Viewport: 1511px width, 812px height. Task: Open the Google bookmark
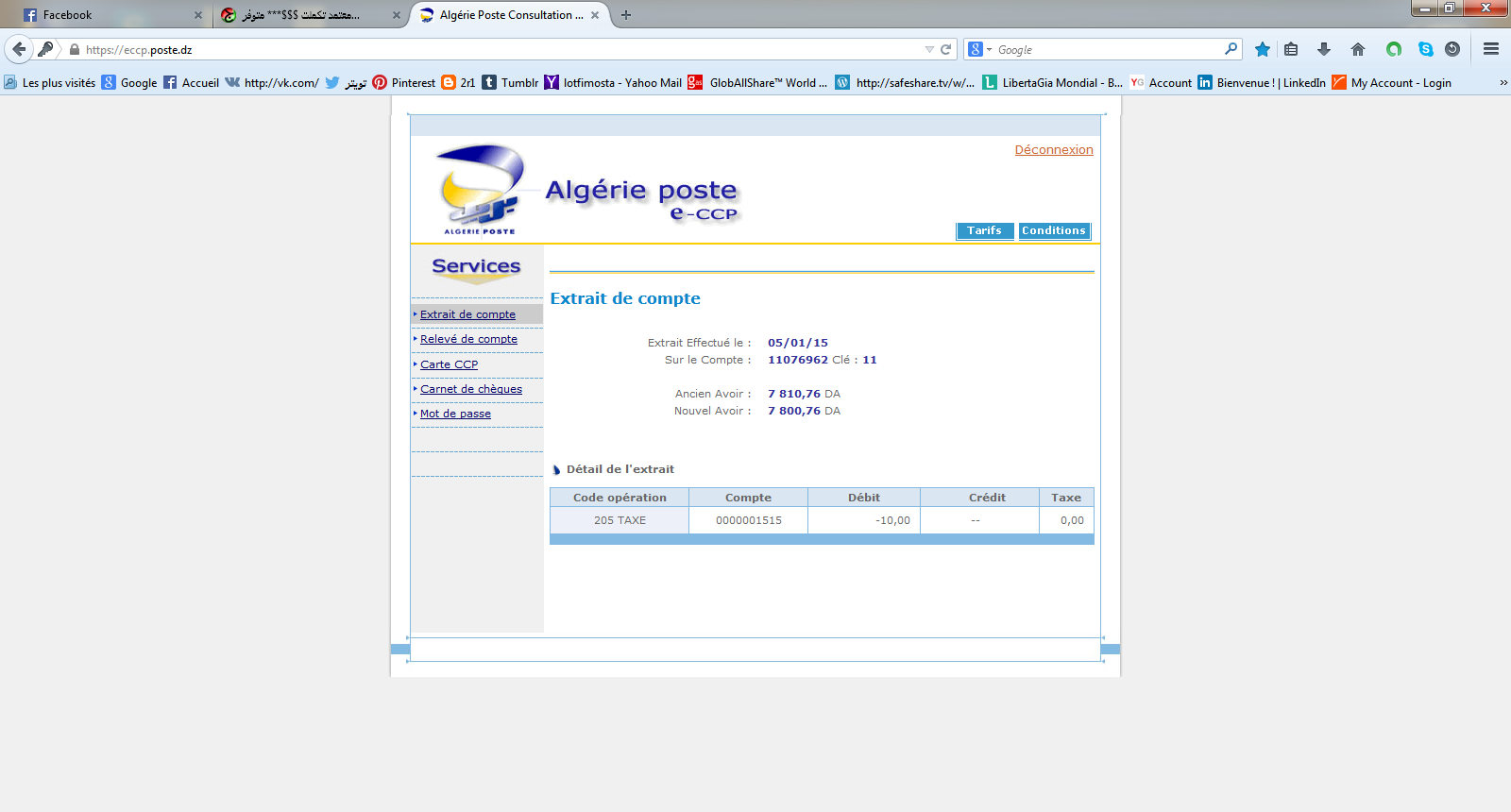click(129, 83)
